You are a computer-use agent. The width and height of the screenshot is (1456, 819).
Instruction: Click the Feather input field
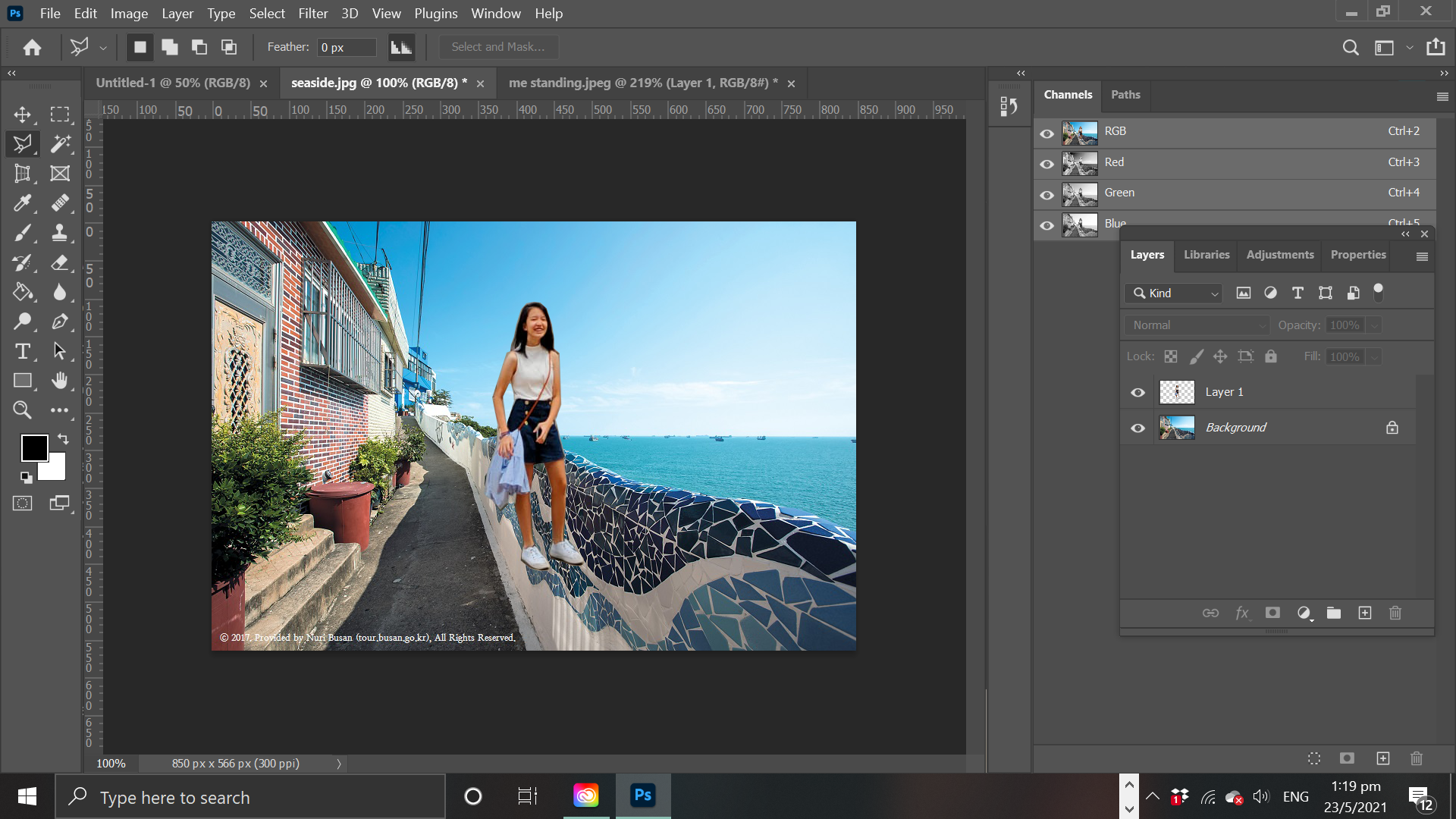coord(347,47)
